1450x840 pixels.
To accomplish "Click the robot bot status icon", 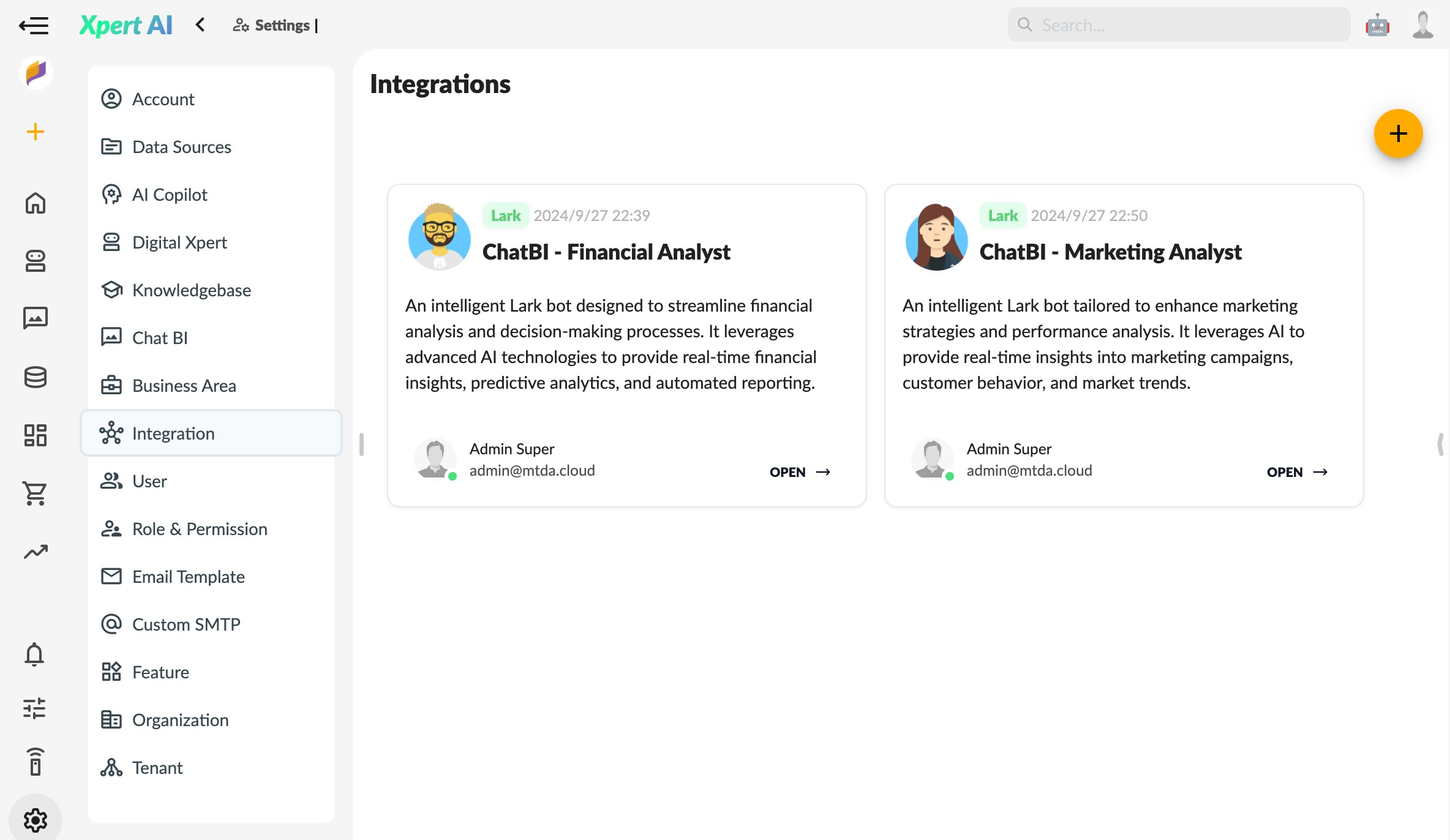I will 1378,24.
